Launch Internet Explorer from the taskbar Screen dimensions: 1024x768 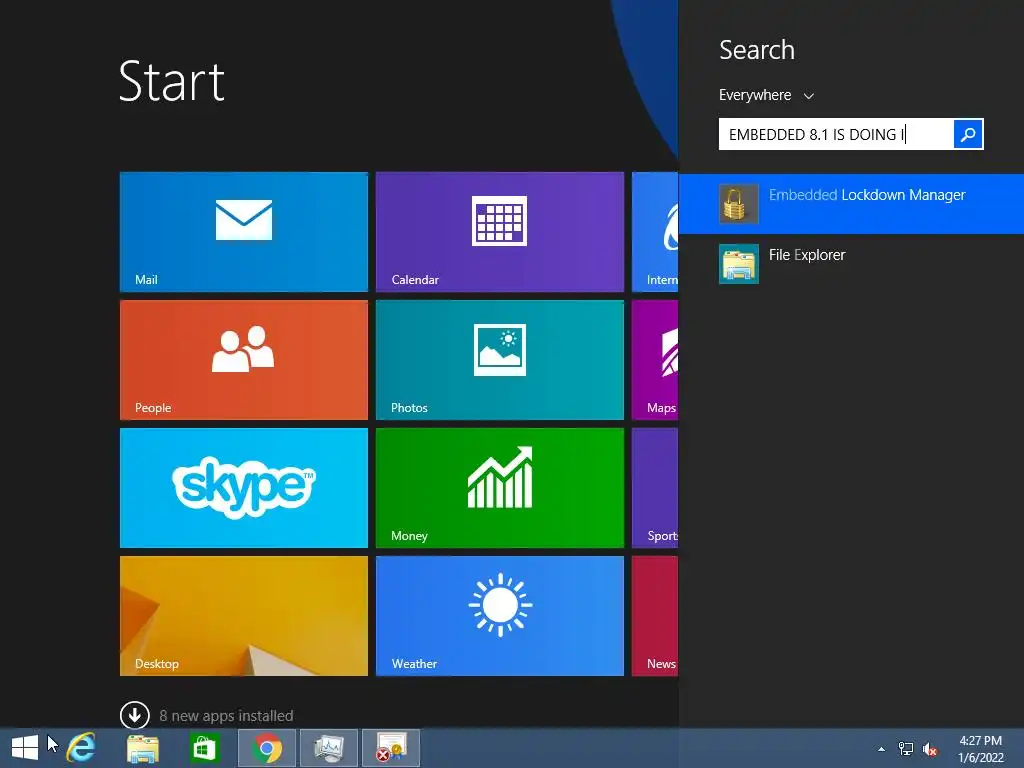click(82, 748)
